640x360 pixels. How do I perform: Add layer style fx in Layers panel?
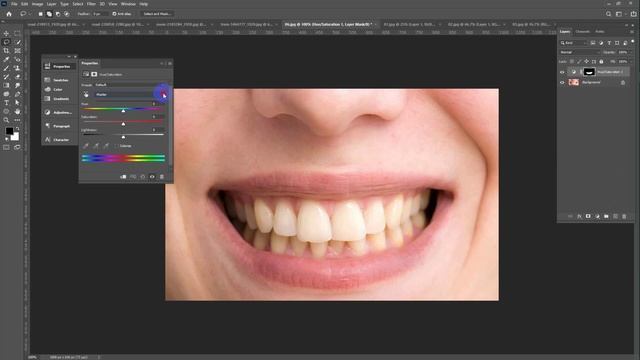(x=579, y=216)
